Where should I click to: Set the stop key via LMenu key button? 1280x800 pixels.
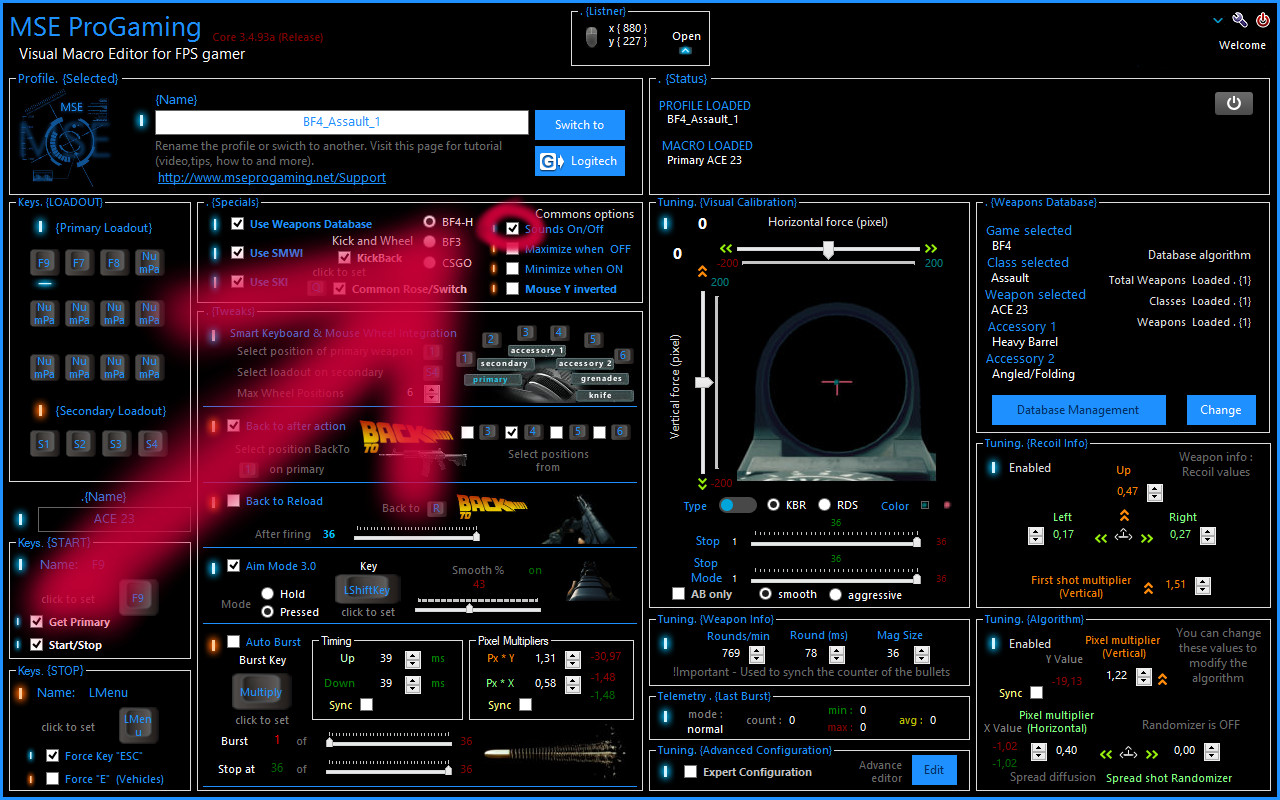[138, 726]
